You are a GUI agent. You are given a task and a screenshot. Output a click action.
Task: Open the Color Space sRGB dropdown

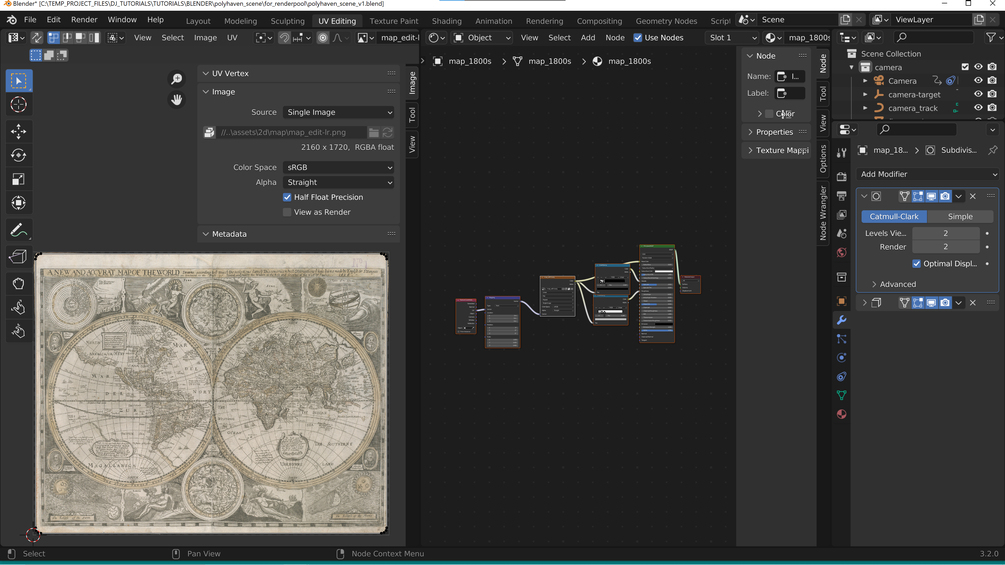[338, 167]
